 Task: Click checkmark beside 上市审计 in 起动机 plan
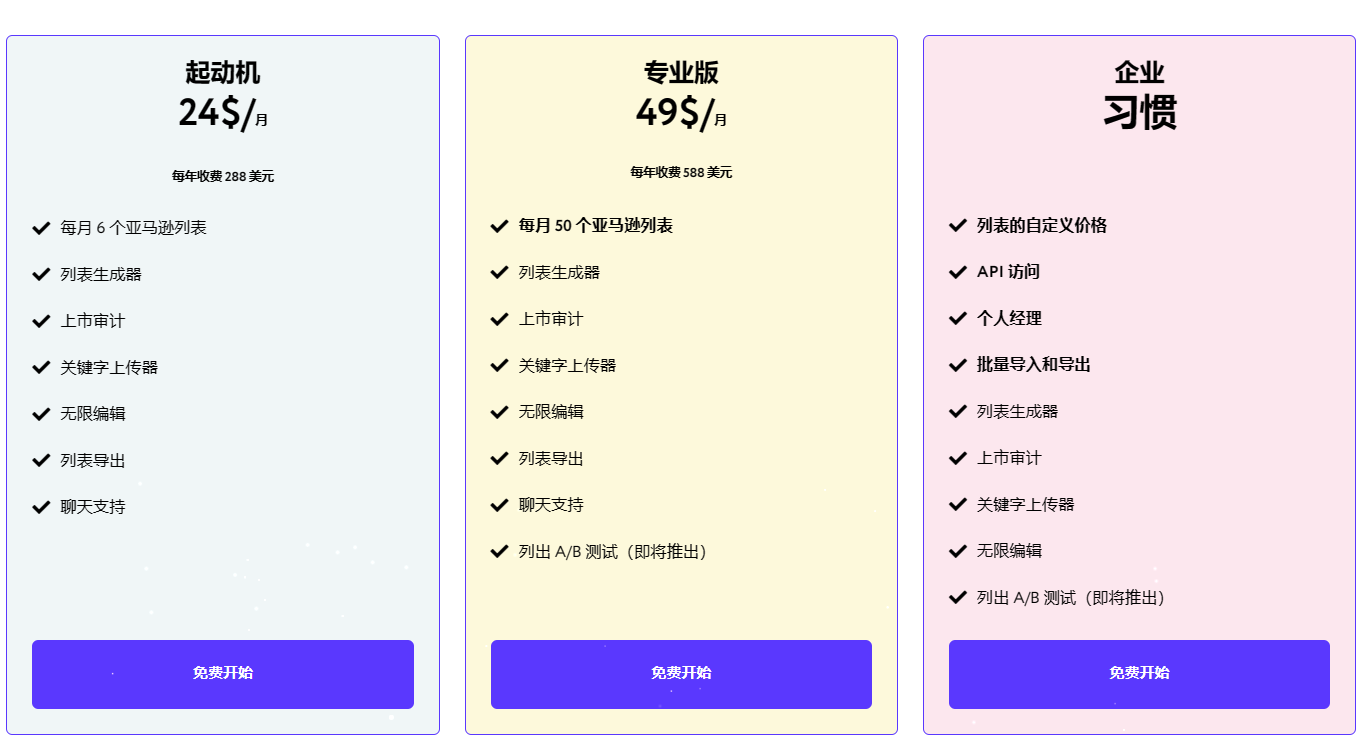click(41, 321)
